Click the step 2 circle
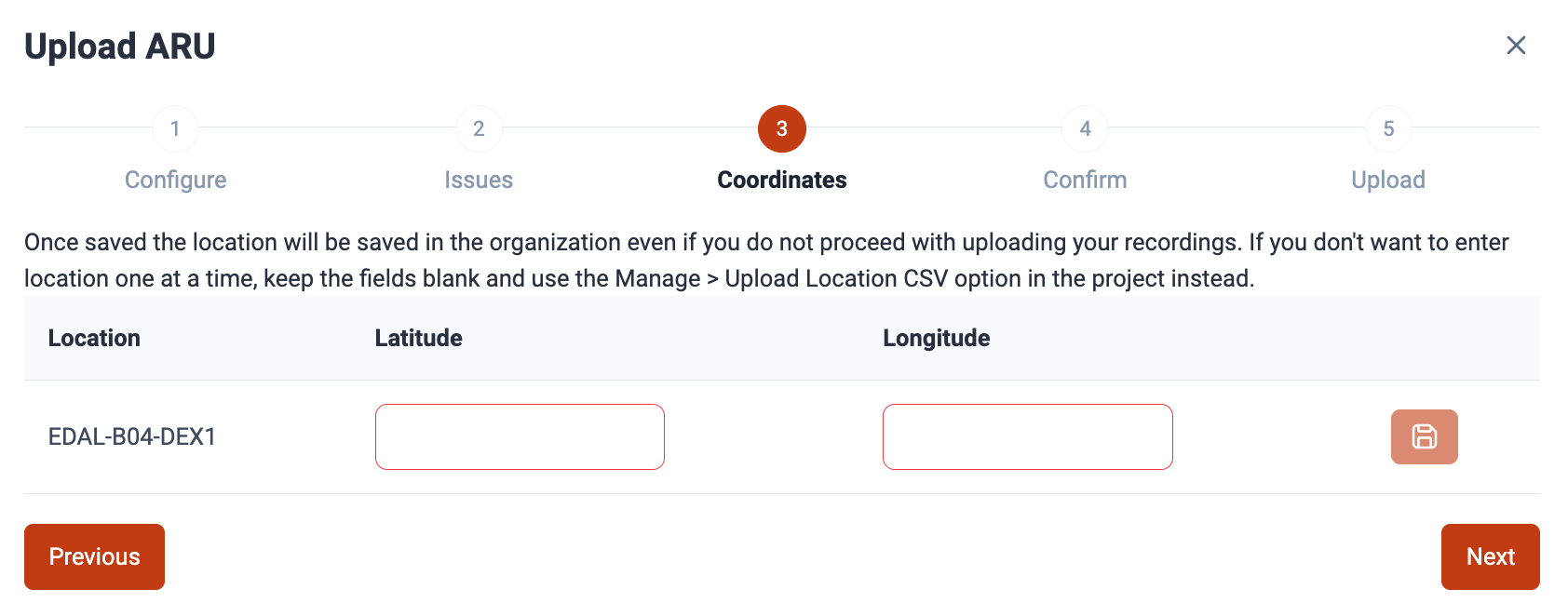1568x616 pixels. click(479, 128)
